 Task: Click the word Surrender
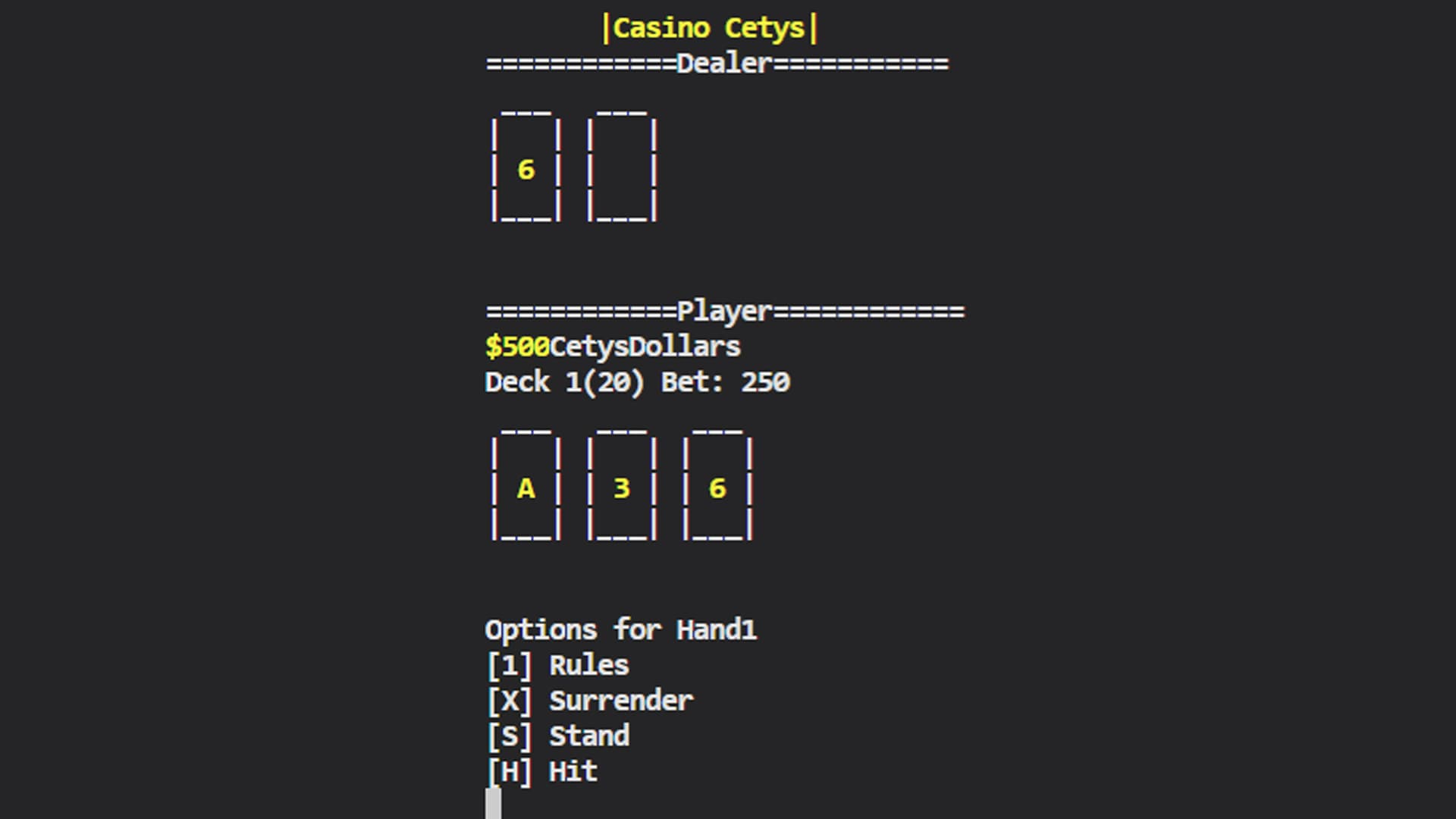click(621, 701)
